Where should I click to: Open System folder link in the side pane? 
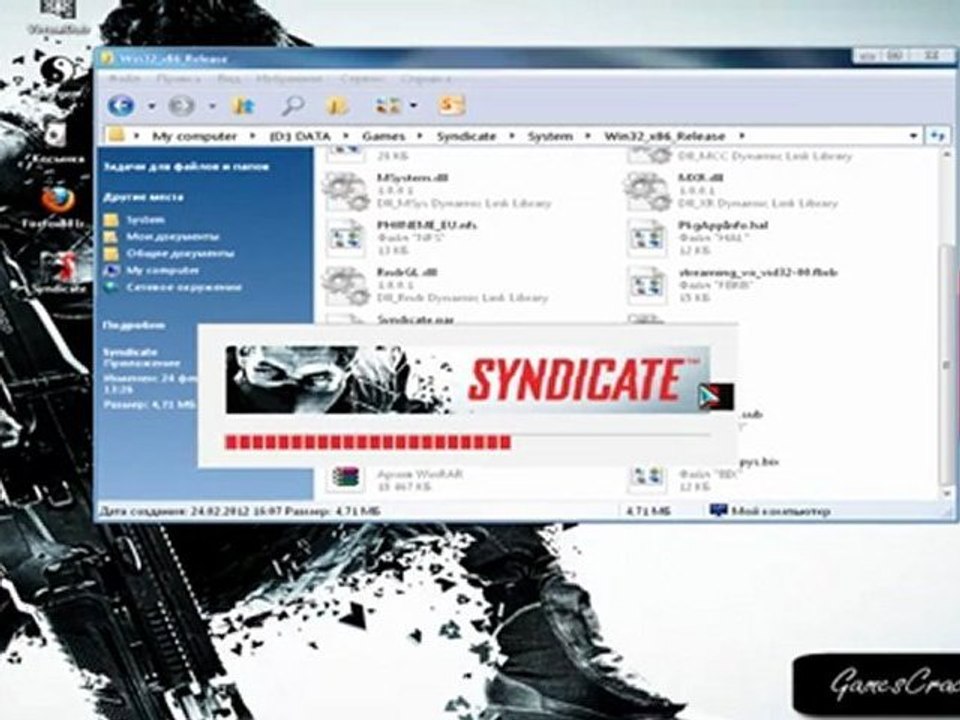point(145,220)
